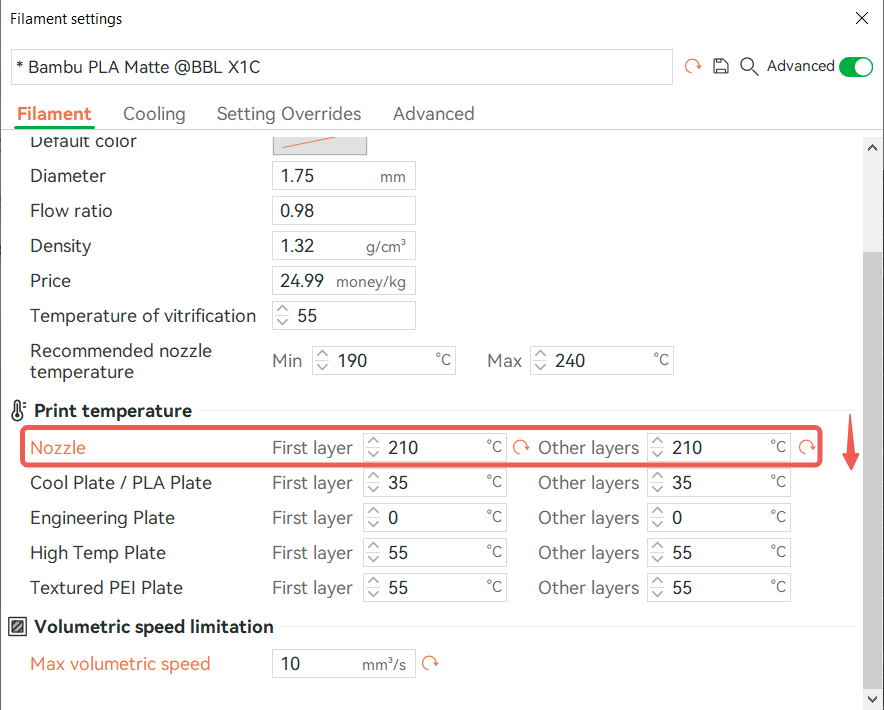Image resolution: width=884 pixels, height=710 pixels.
Task: Click the Recommended nozzle temperature label
Action: 121,361
